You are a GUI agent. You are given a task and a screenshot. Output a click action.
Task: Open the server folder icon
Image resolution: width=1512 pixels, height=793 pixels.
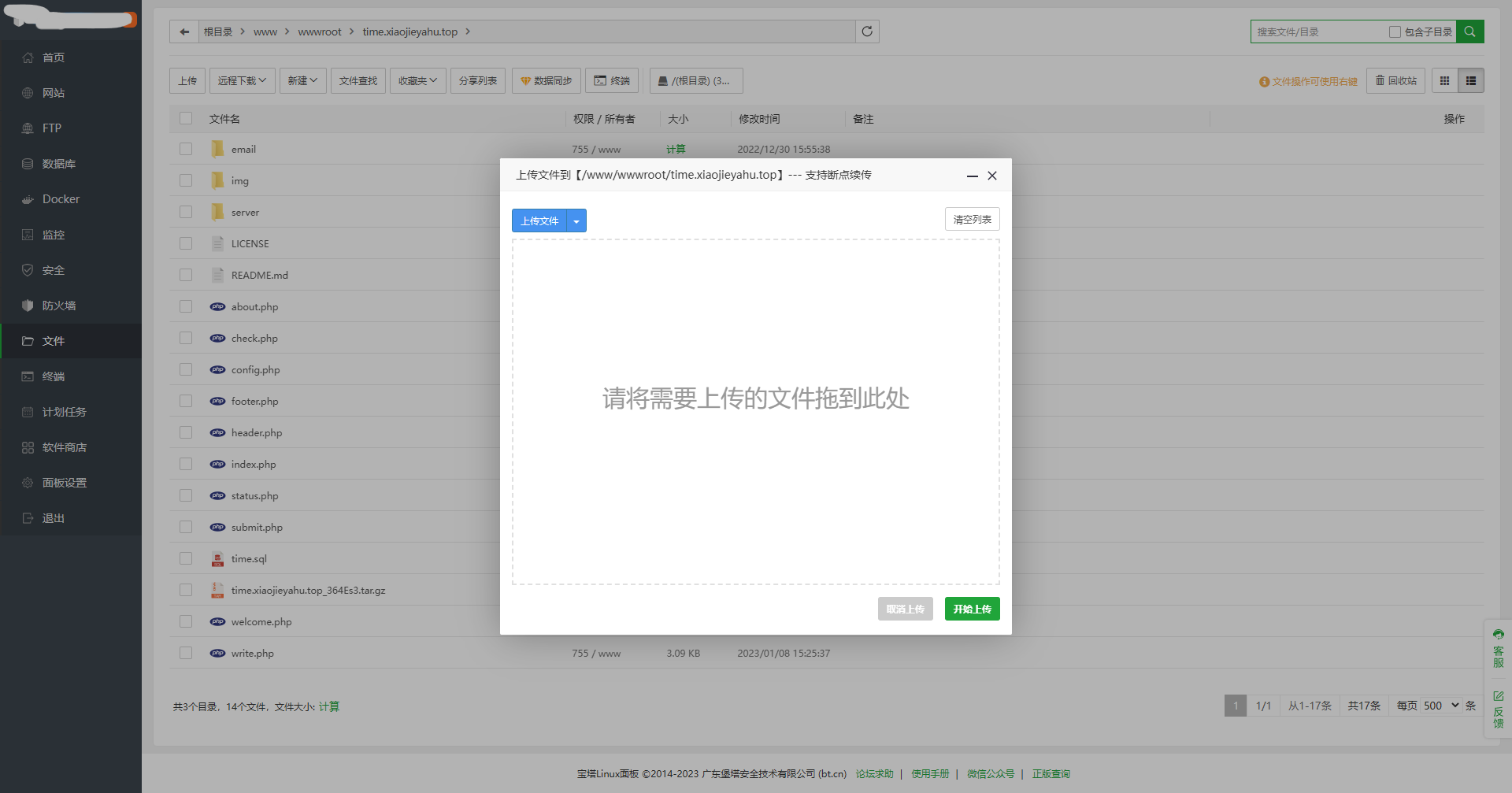pos(217,212)
